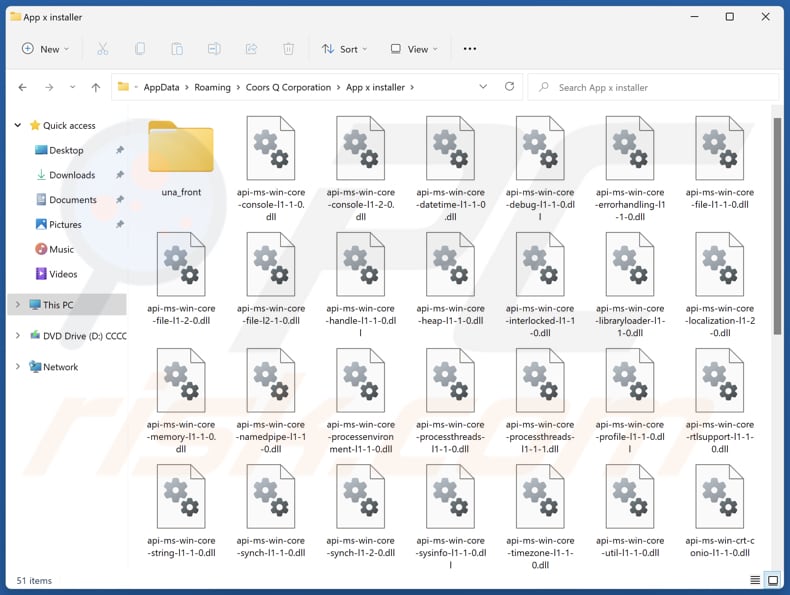Go to Coors Q Corporation in breadcrumb

click(x=288, y=87)
